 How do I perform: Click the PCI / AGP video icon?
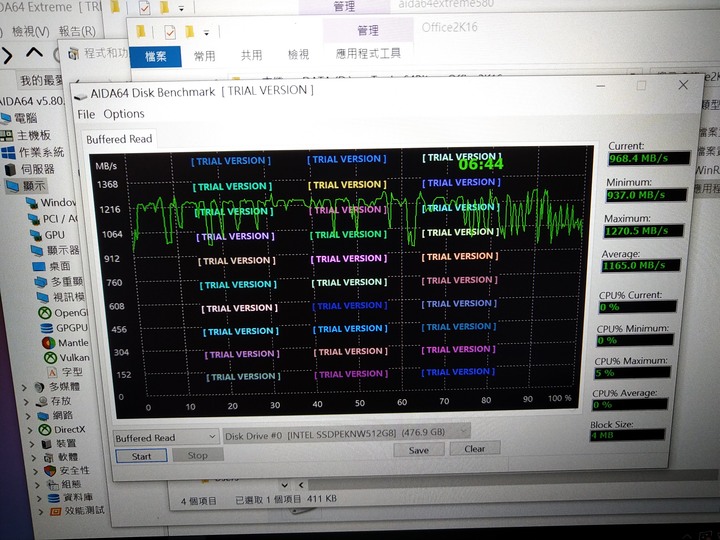[x=34, y=219]
